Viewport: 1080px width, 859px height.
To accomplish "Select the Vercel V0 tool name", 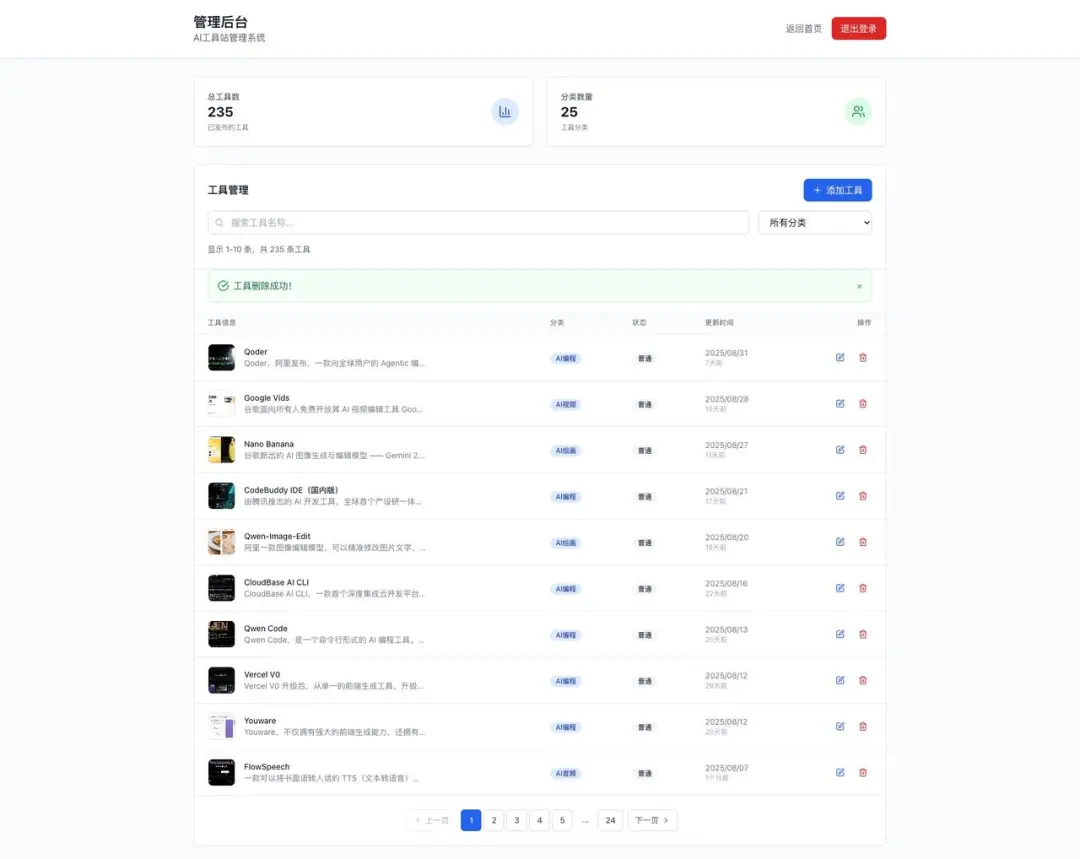I will tap(262, 674).
